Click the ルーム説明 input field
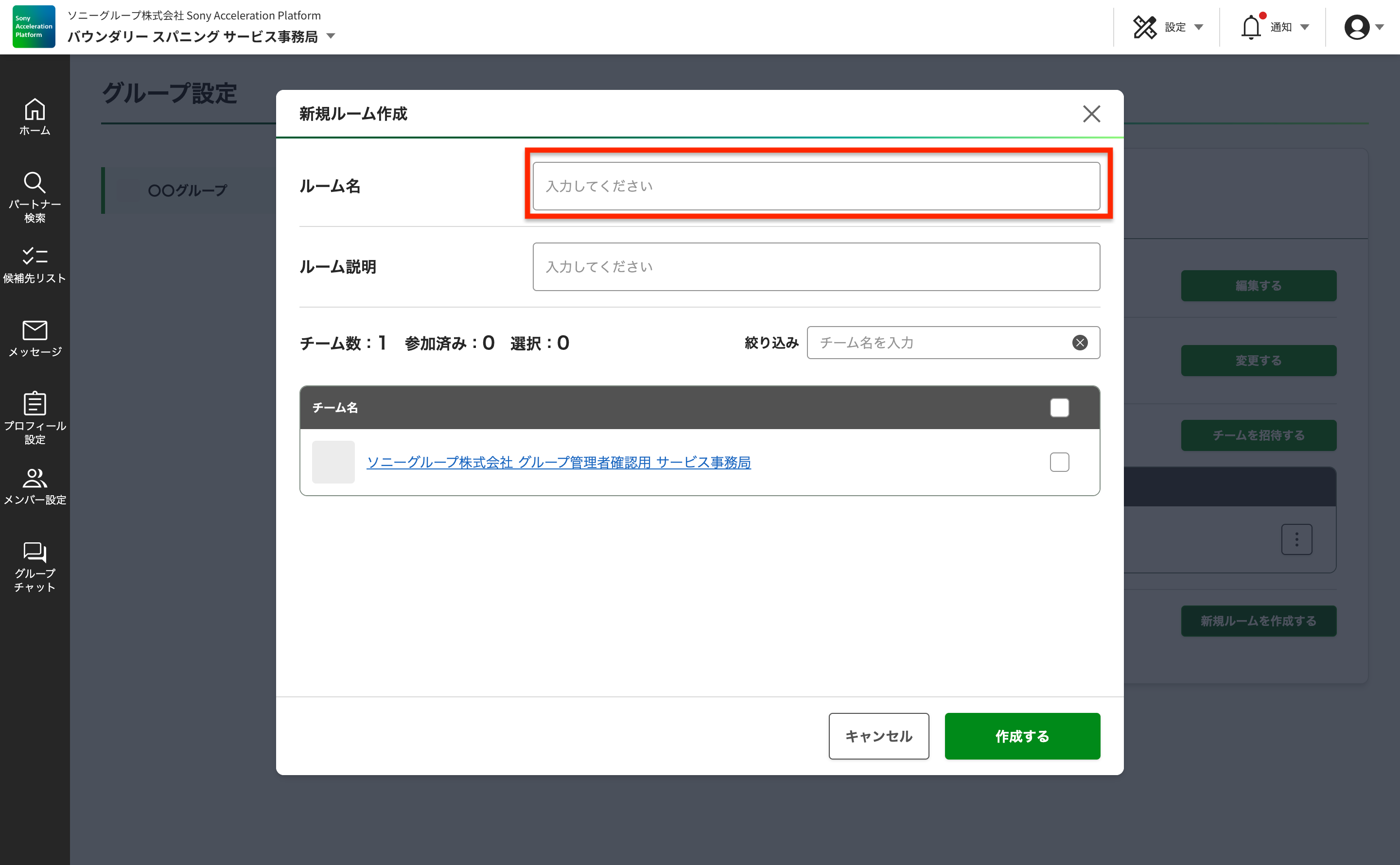 (x=816, y=267)
